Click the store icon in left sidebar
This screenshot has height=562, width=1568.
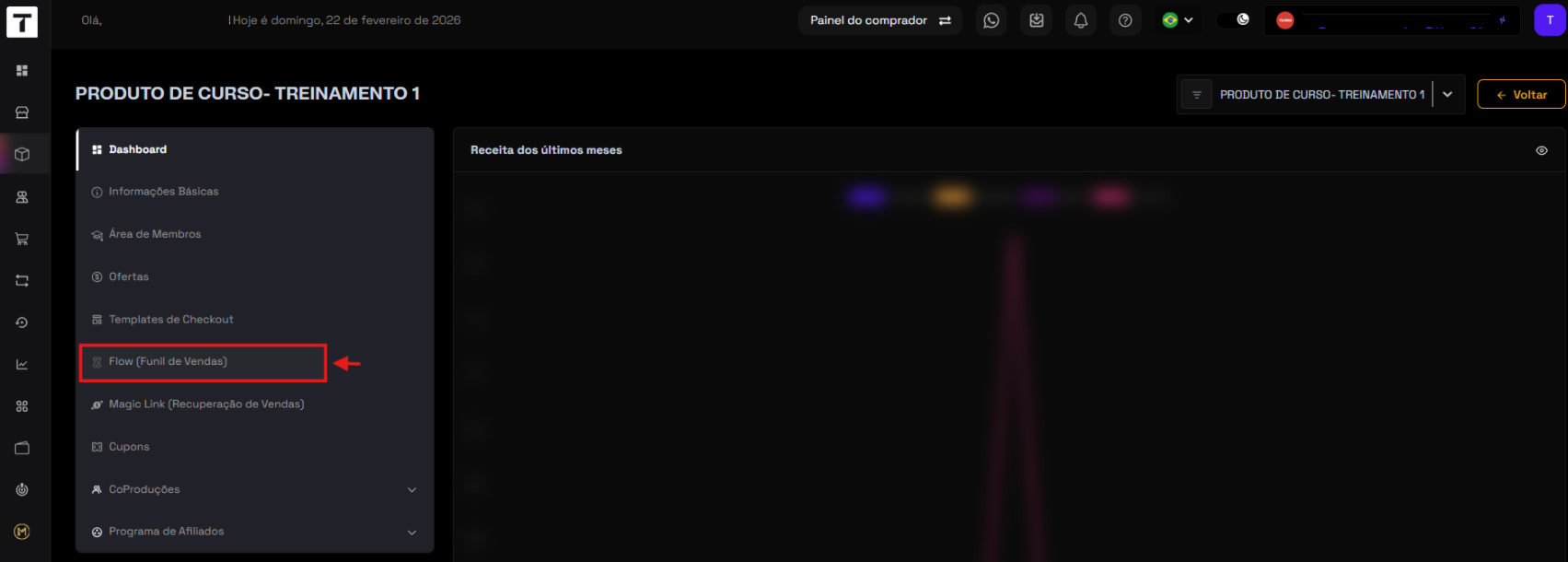click(x=22, y=112)
